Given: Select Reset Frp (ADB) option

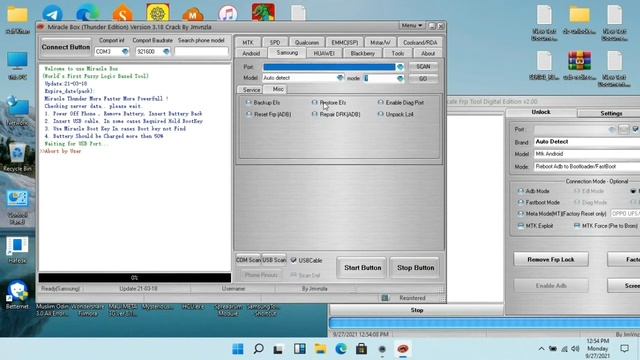Looking at the screenshot, I should [269, 114].
